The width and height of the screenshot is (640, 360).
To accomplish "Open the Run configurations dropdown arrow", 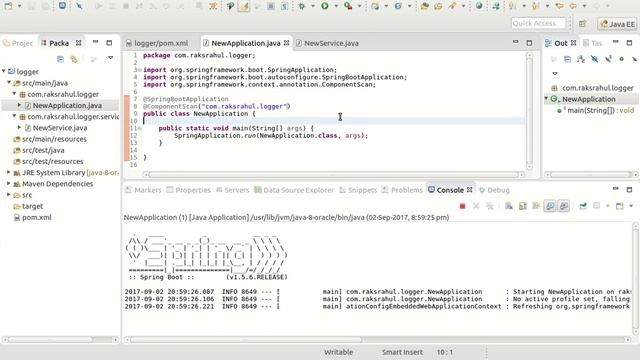I will tap(336, 6).
